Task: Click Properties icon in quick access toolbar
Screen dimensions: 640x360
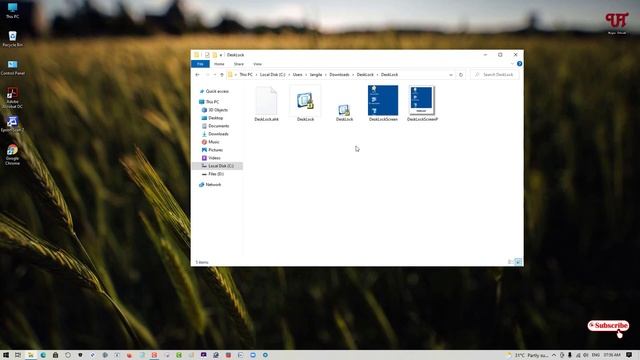Action: click(207, 55)
